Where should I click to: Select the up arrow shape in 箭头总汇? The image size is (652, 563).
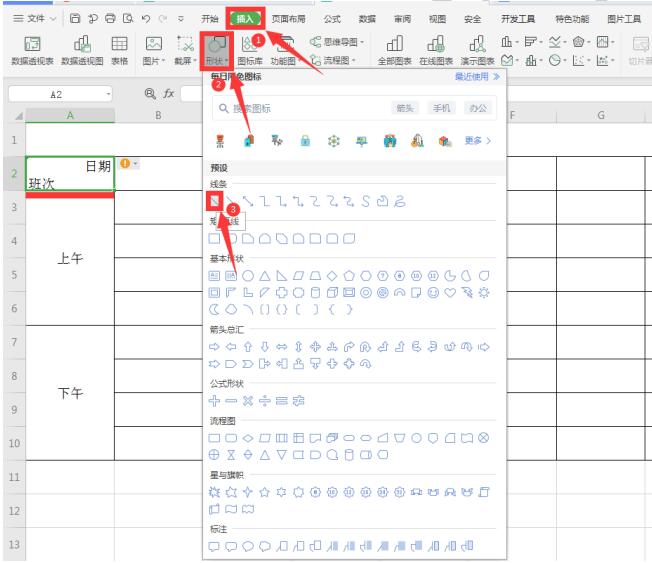pos(248,347)
